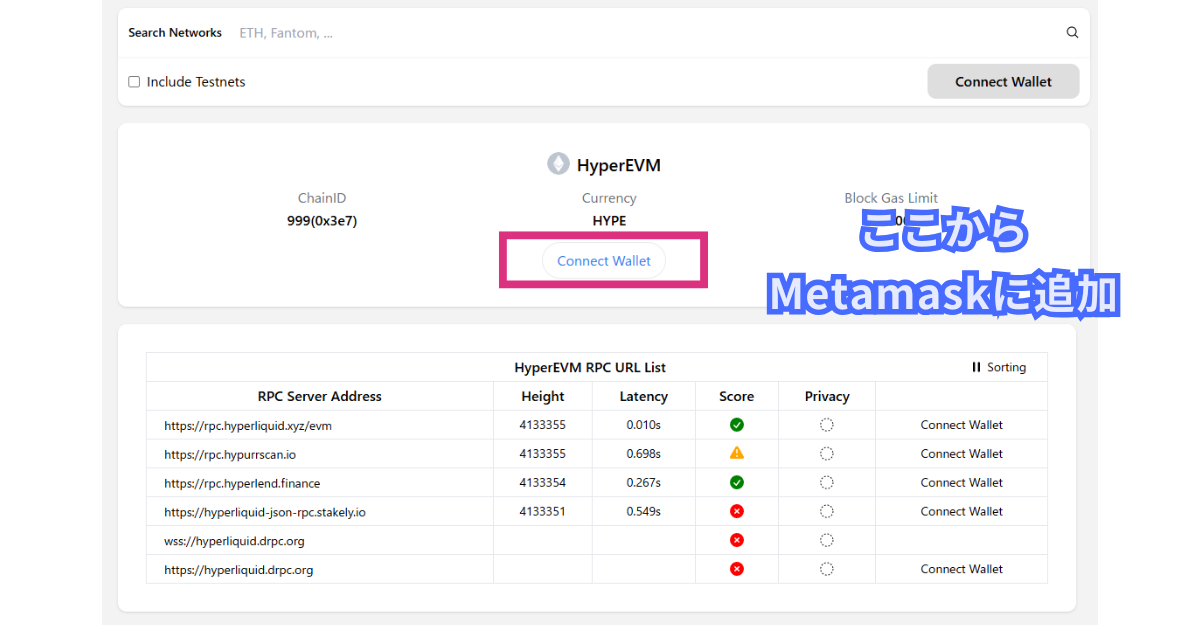
Task: Click privacy circle icon for rpc.hypurrscan.io
Action: coord(827,453)
